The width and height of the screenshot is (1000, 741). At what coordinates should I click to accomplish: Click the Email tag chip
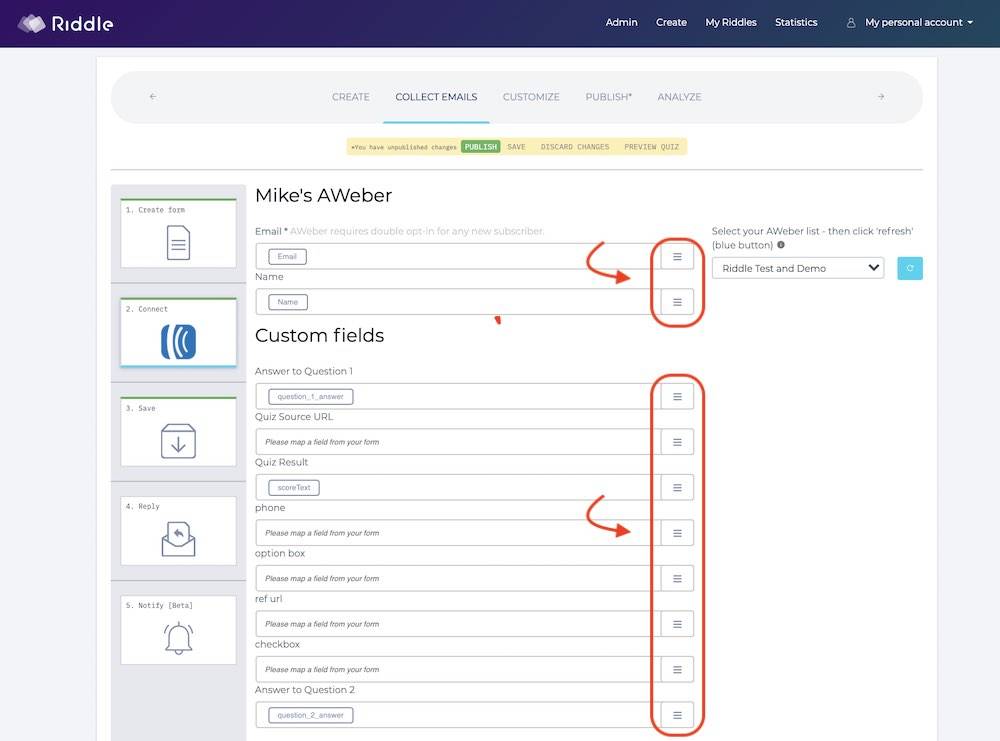(287, 256)
